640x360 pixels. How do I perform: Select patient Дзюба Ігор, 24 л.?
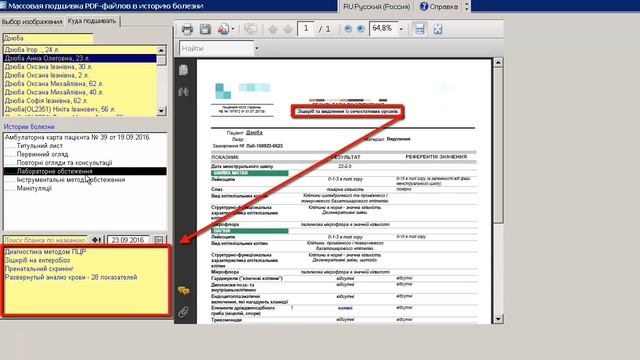coord(80,50)
